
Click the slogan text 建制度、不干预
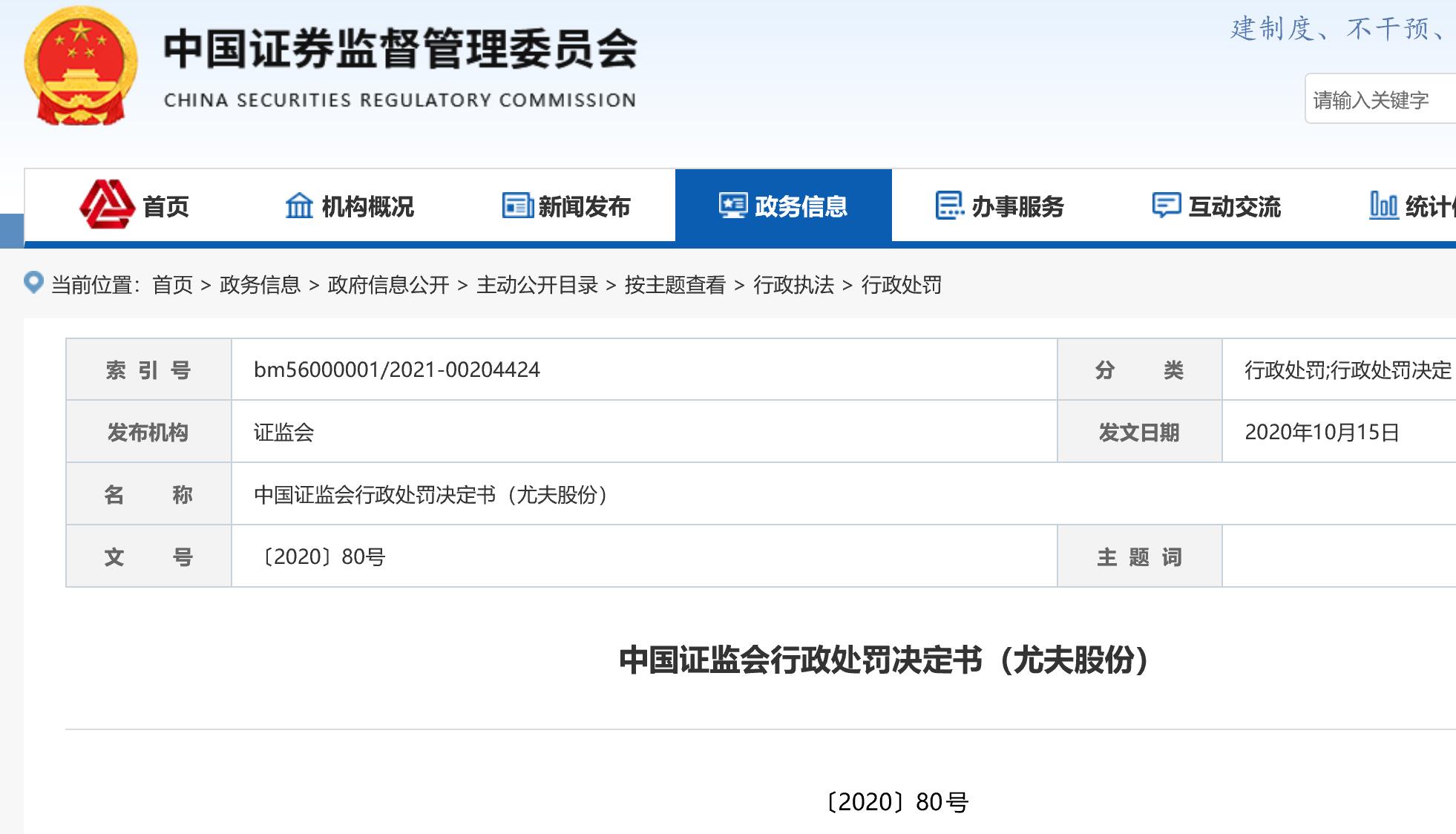pos(1336,28)
